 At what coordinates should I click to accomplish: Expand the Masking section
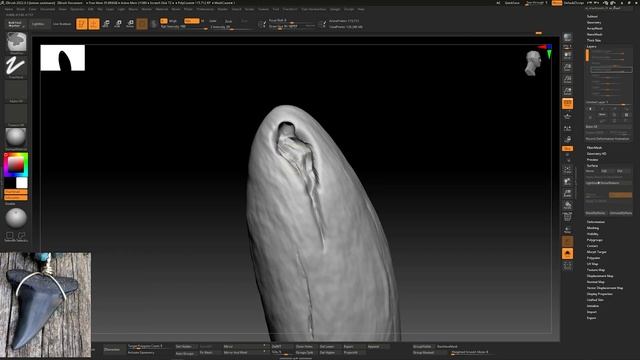593,228
